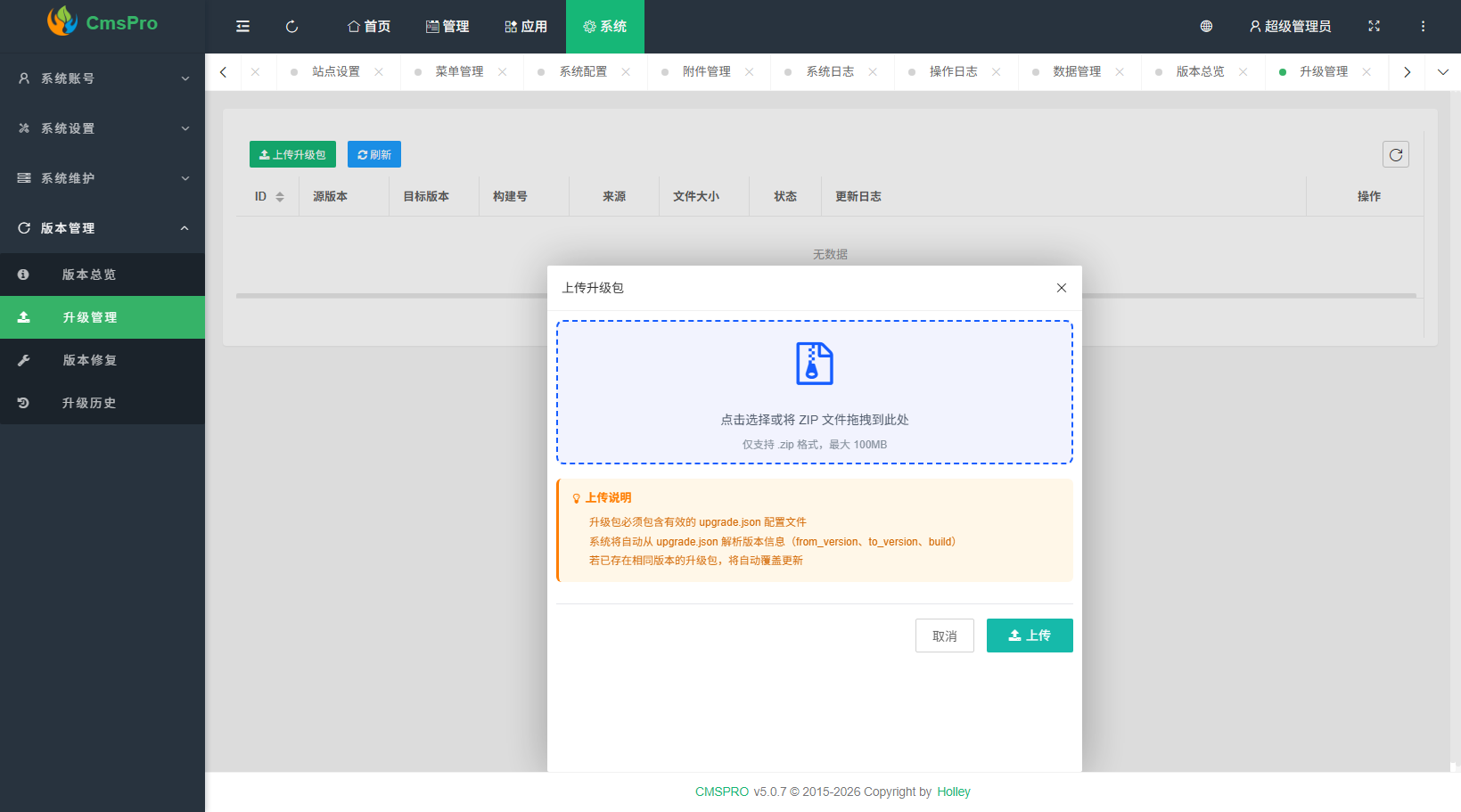
Task: Open the tab options dropdown chevron
Action: point(1443,72)
